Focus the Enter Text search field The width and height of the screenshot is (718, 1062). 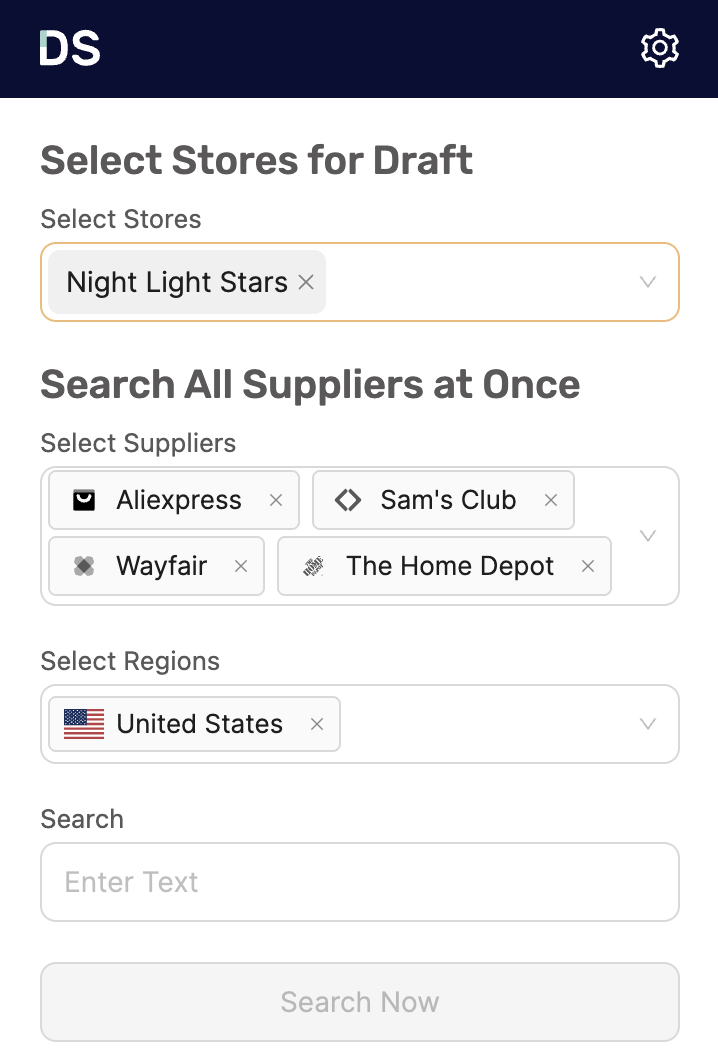359,882
